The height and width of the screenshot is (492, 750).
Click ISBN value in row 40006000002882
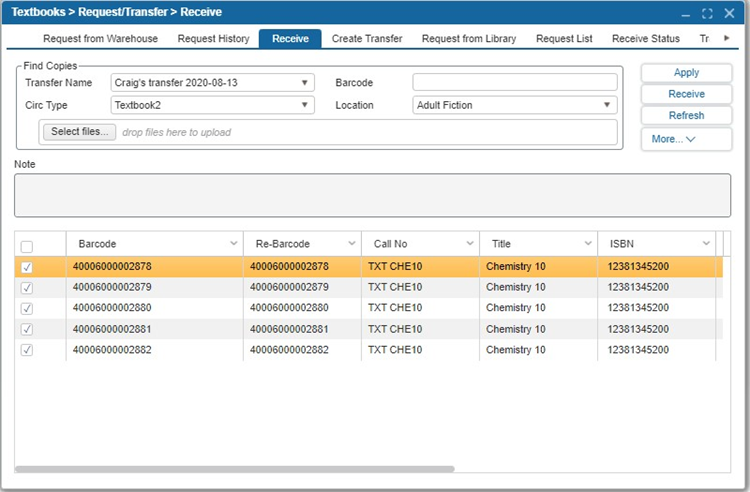point(638,350)
